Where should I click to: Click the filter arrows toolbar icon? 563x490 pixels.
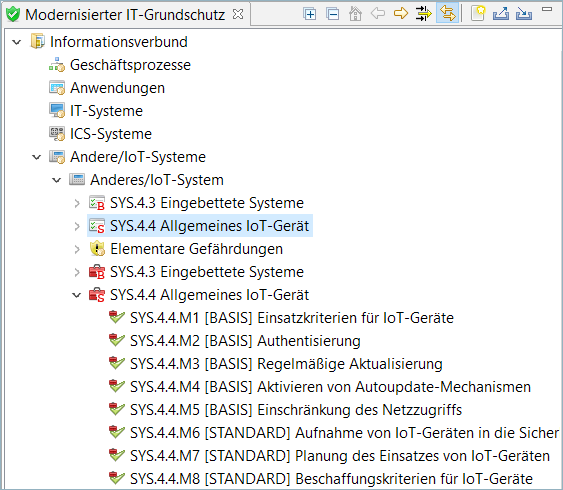point(424,14)
